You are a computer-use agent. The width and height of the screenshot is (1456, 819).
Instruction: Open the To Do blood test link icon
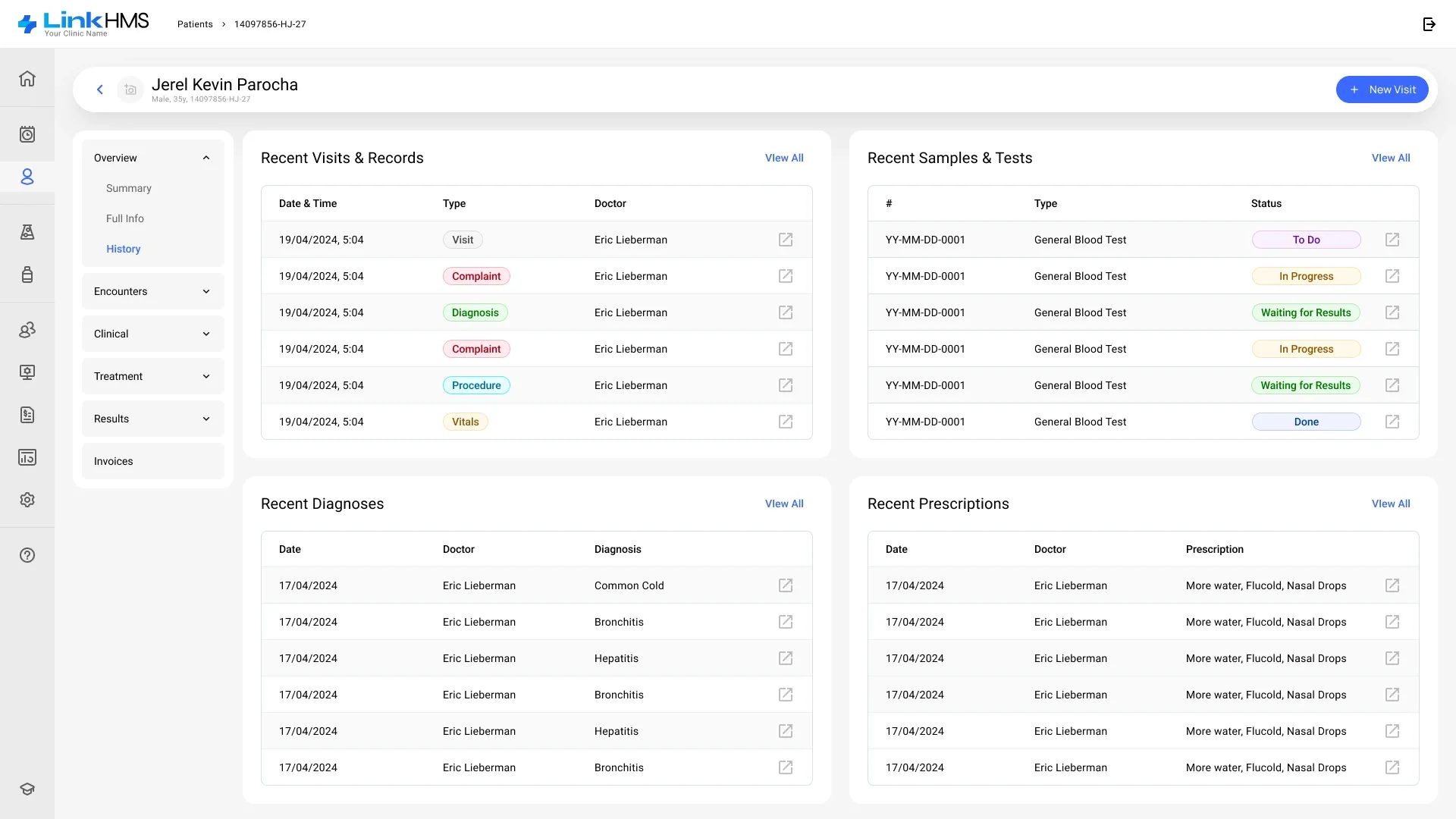pyautogui.click(x=1392, y=240)
